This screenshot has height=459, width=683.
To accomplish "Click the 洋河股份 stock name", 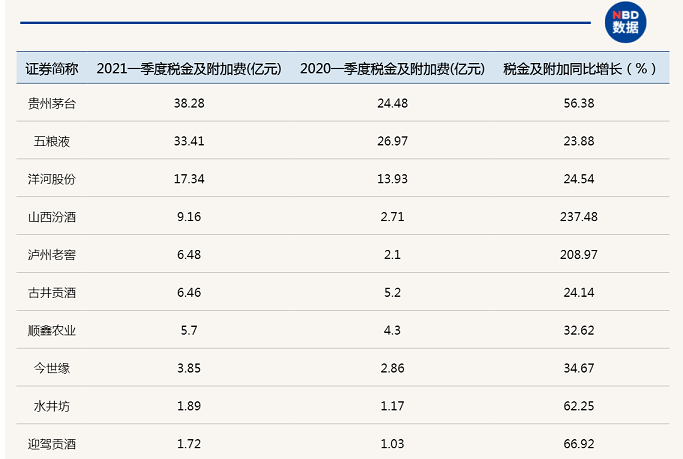I will point(52,179).
